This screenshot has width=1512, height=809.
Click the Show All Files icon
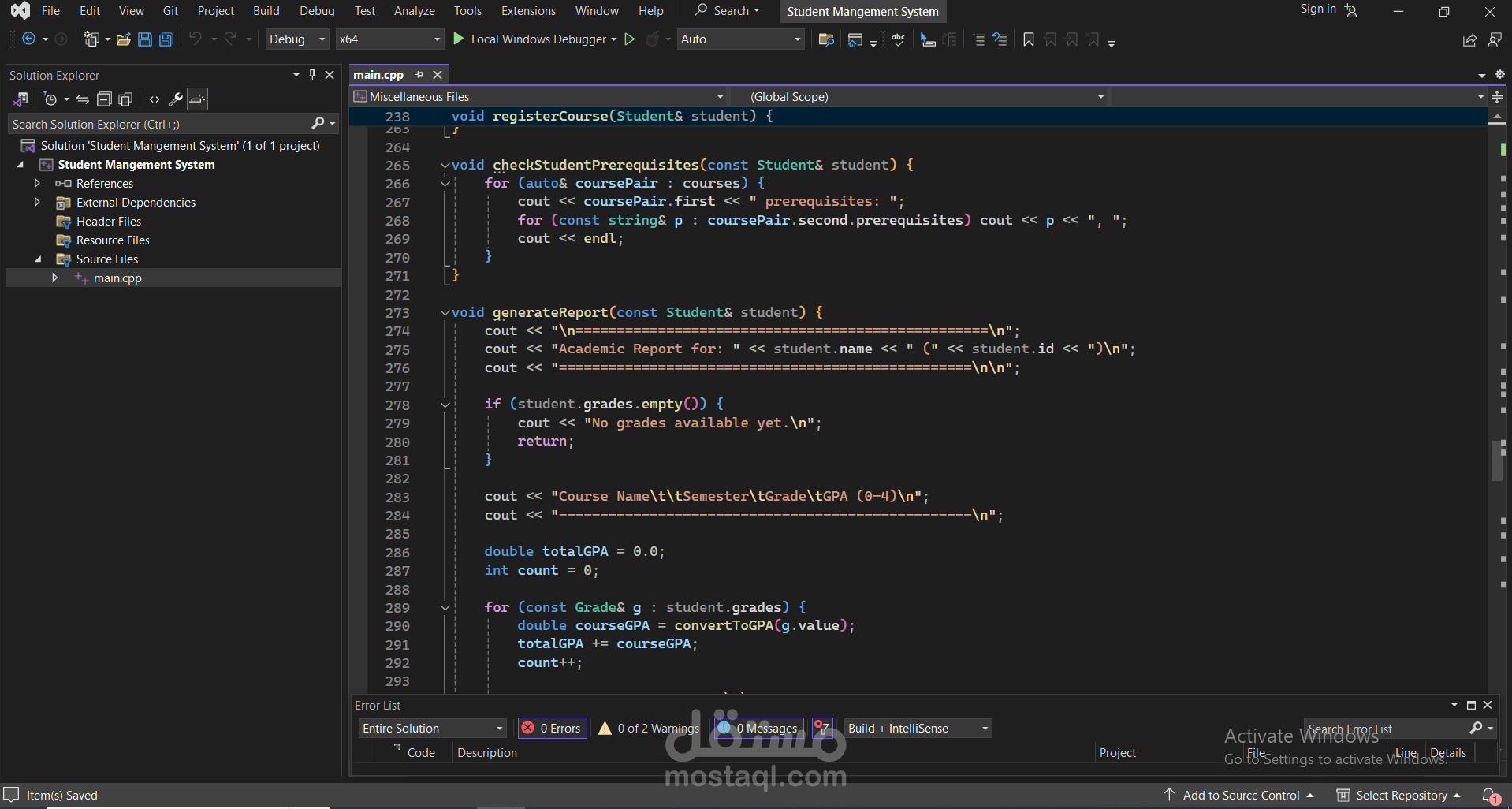click(125, 99)
